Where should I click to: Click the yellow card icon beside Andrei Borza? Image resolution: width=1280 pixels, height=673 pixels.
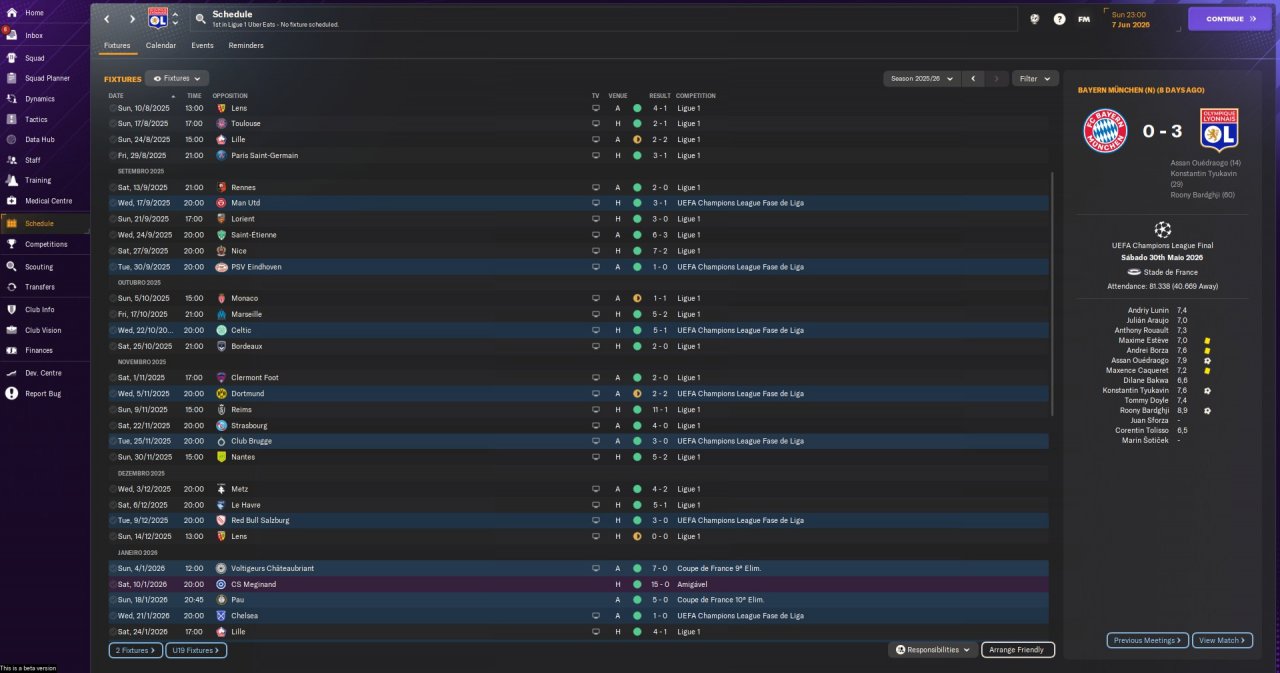pos(1207,351)
